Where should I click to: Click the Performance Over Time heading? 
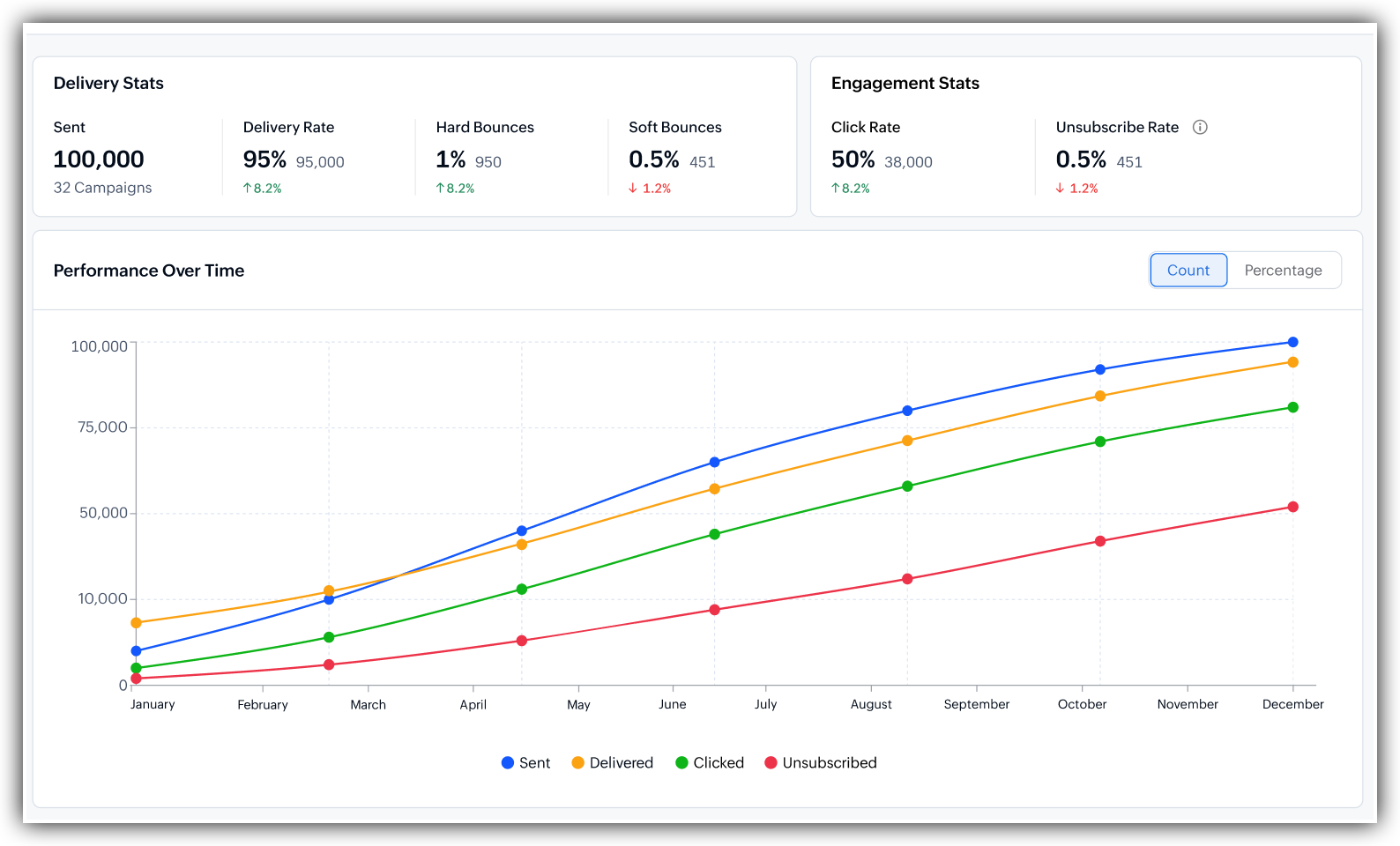[149, 271]
